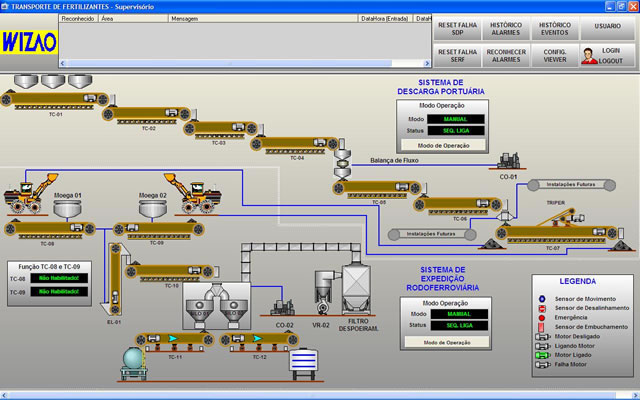Click the TRIPER machine icon
The image size is (640, 400).
pos(561,217)
